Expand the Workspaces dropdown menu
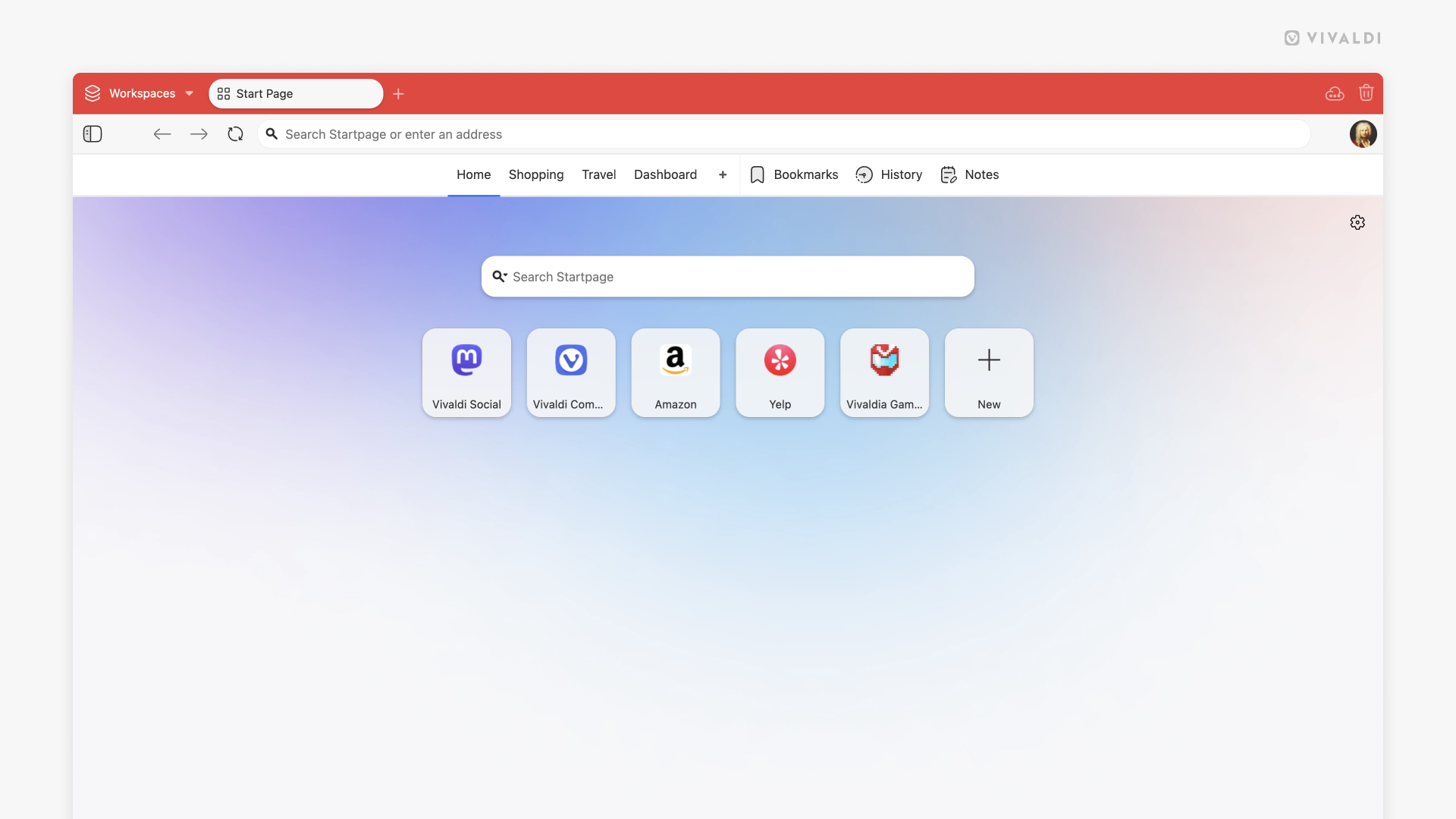Screen dimensions: 1456x819 click(188, 93)
